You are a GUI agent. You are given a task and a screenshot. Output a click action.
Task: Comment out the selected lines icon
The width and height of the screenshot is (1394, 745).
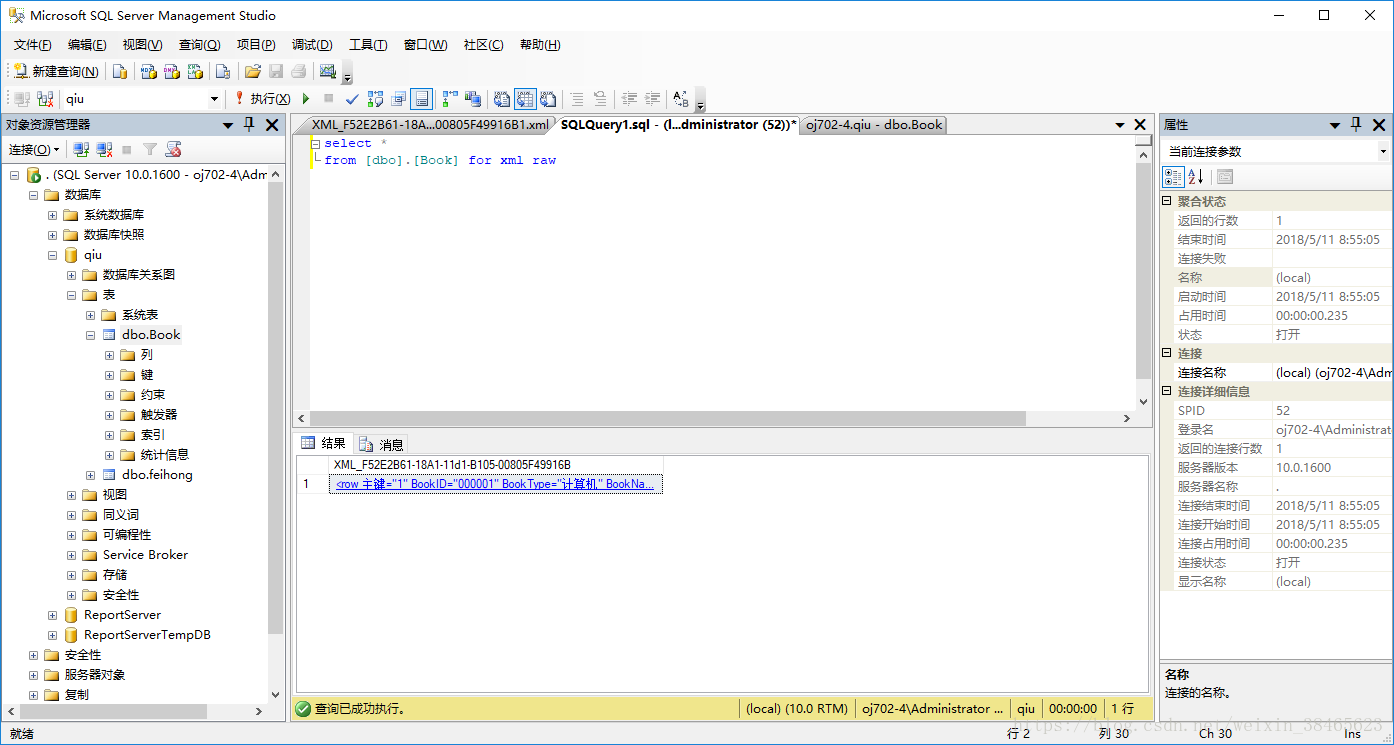(576, 99)
